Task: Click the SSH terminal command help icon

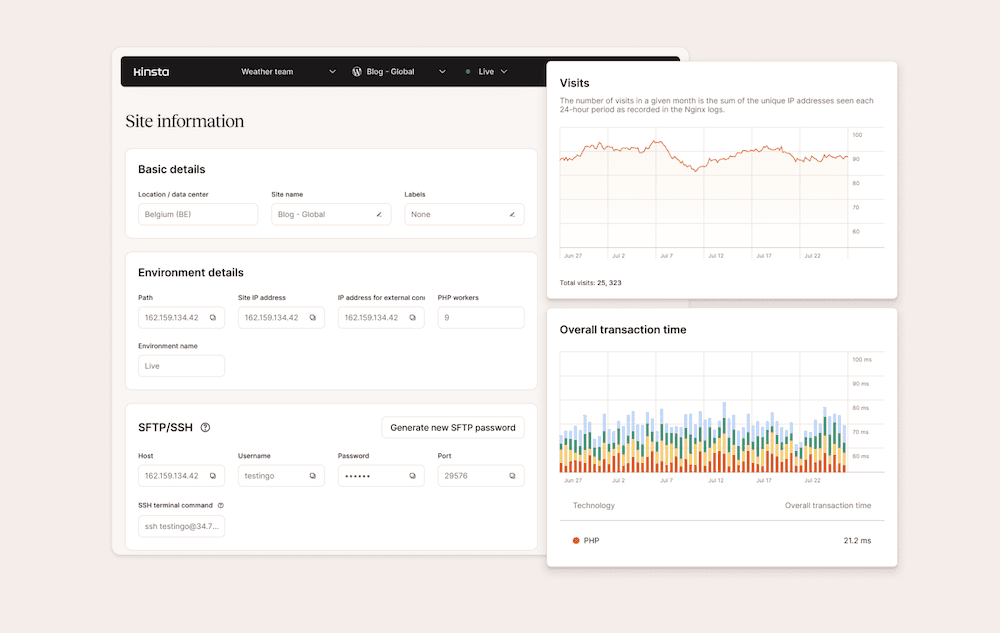Action: [222, 505]
